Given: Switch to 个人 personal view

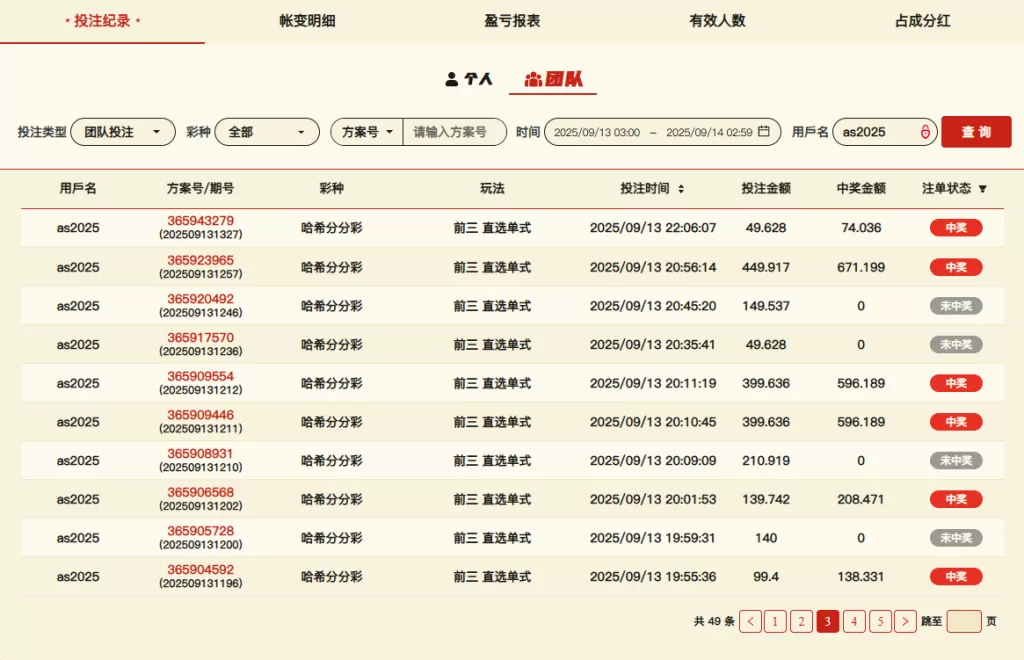Looking at the screenshot, I should [x=469, y=79].
